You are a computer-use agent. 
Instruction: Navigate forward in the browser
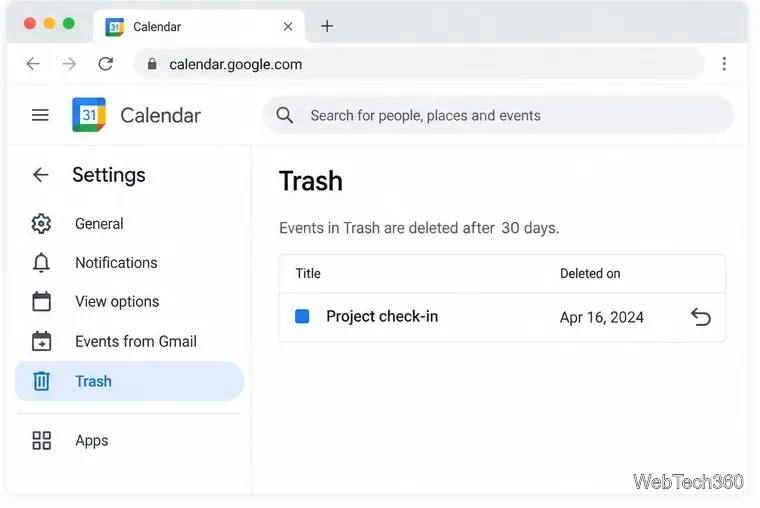[x=69, y=64]
